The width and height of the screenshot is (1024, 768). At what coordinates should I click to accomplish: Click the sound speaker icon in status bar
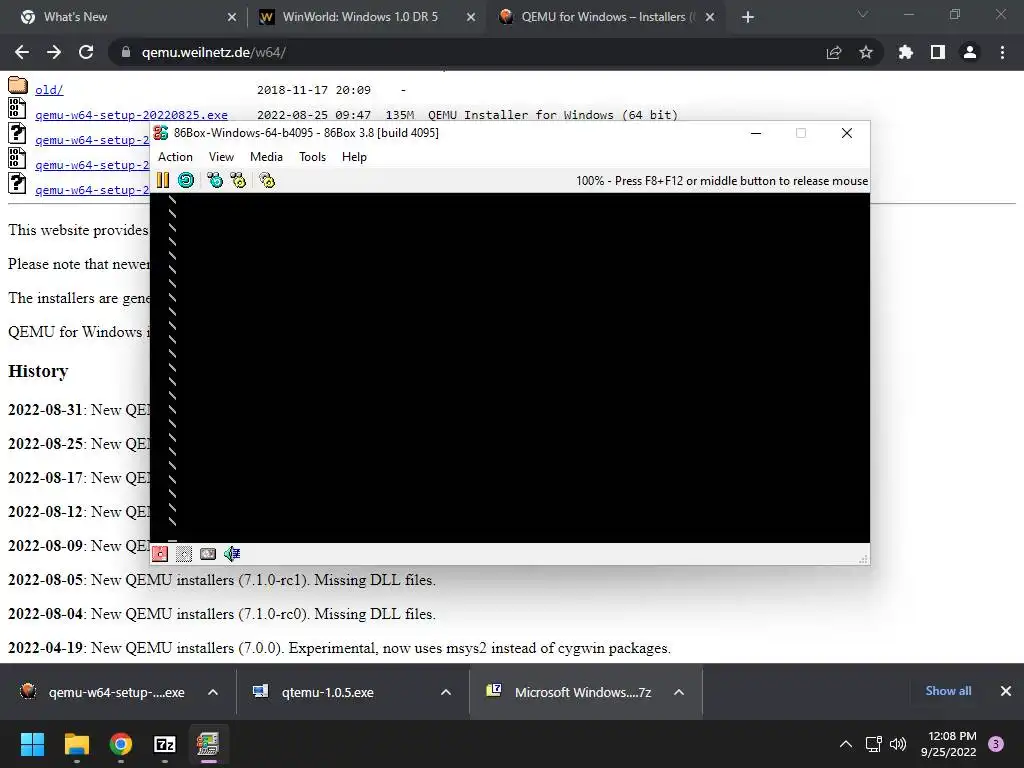(232, 554)
